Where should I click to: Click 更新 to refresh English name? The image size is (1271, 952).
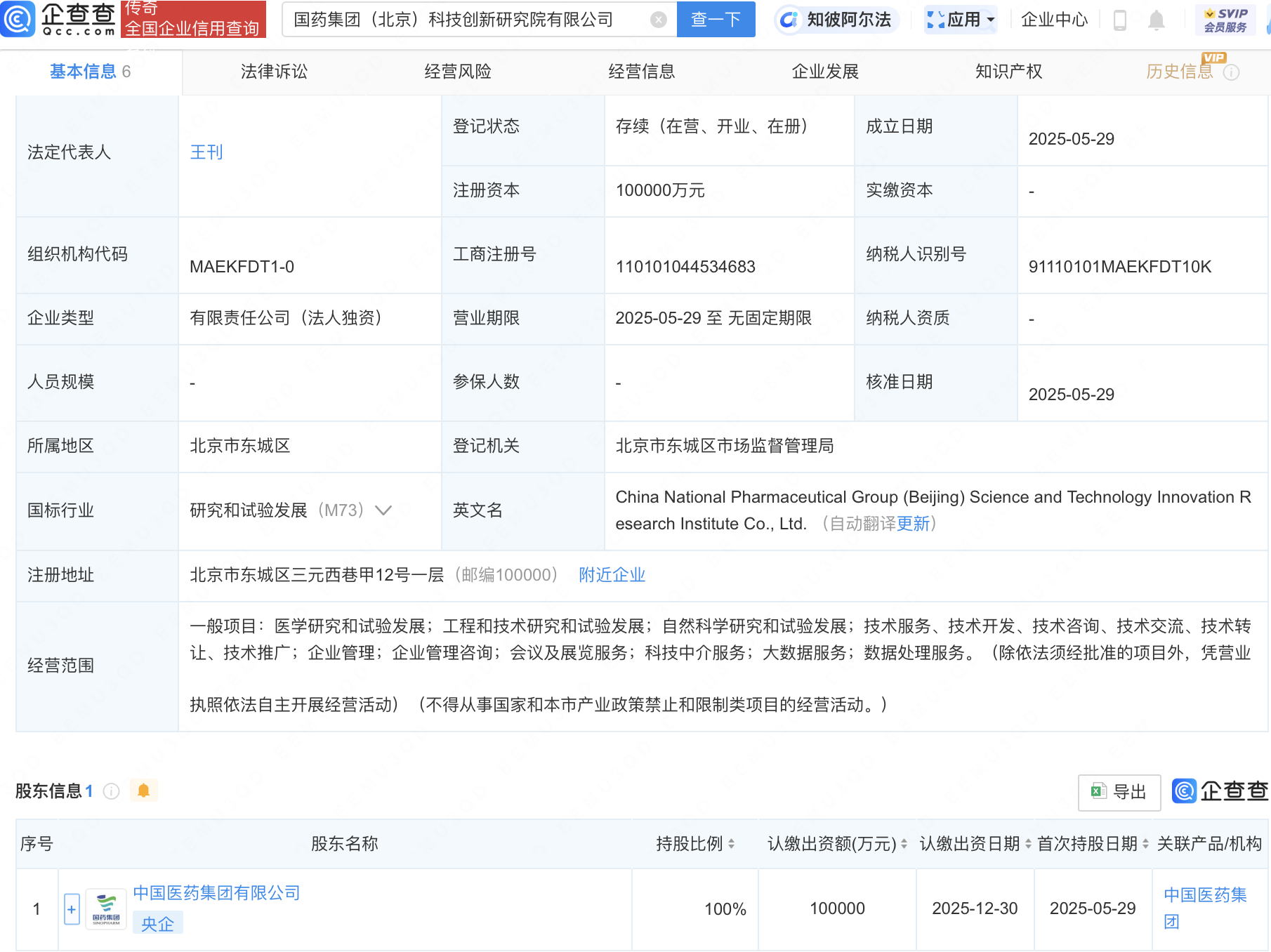pos(913,524)
